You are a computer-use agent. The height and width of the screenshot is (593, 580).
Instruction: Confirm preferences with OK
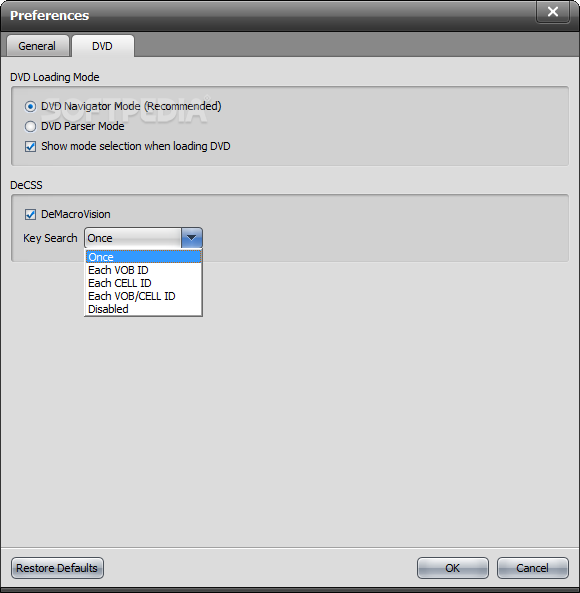click(453, 568)
